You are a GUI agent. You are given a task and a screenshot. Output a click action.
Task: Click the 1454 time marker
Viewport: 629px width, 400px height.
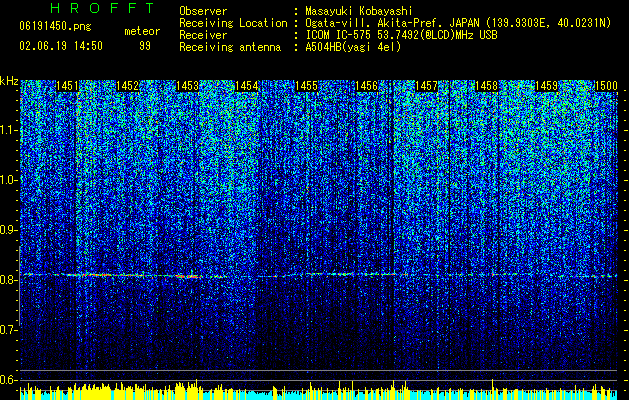tap(247, 86)
